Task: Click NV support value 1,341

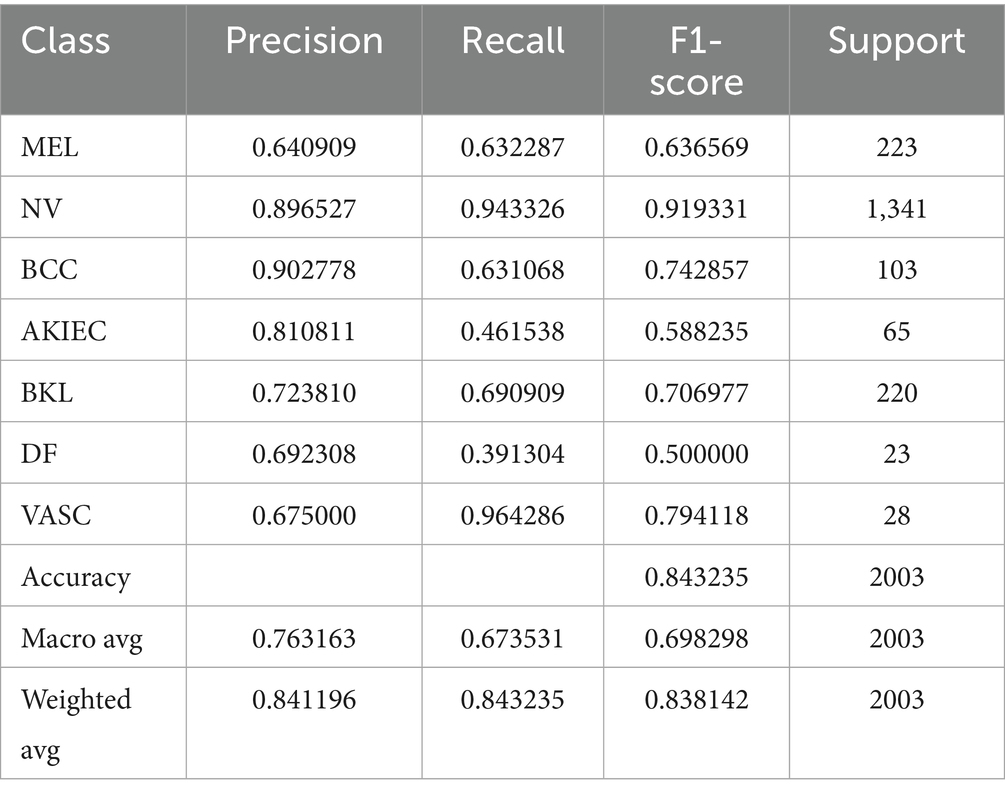Action: [x=897, y=208]
